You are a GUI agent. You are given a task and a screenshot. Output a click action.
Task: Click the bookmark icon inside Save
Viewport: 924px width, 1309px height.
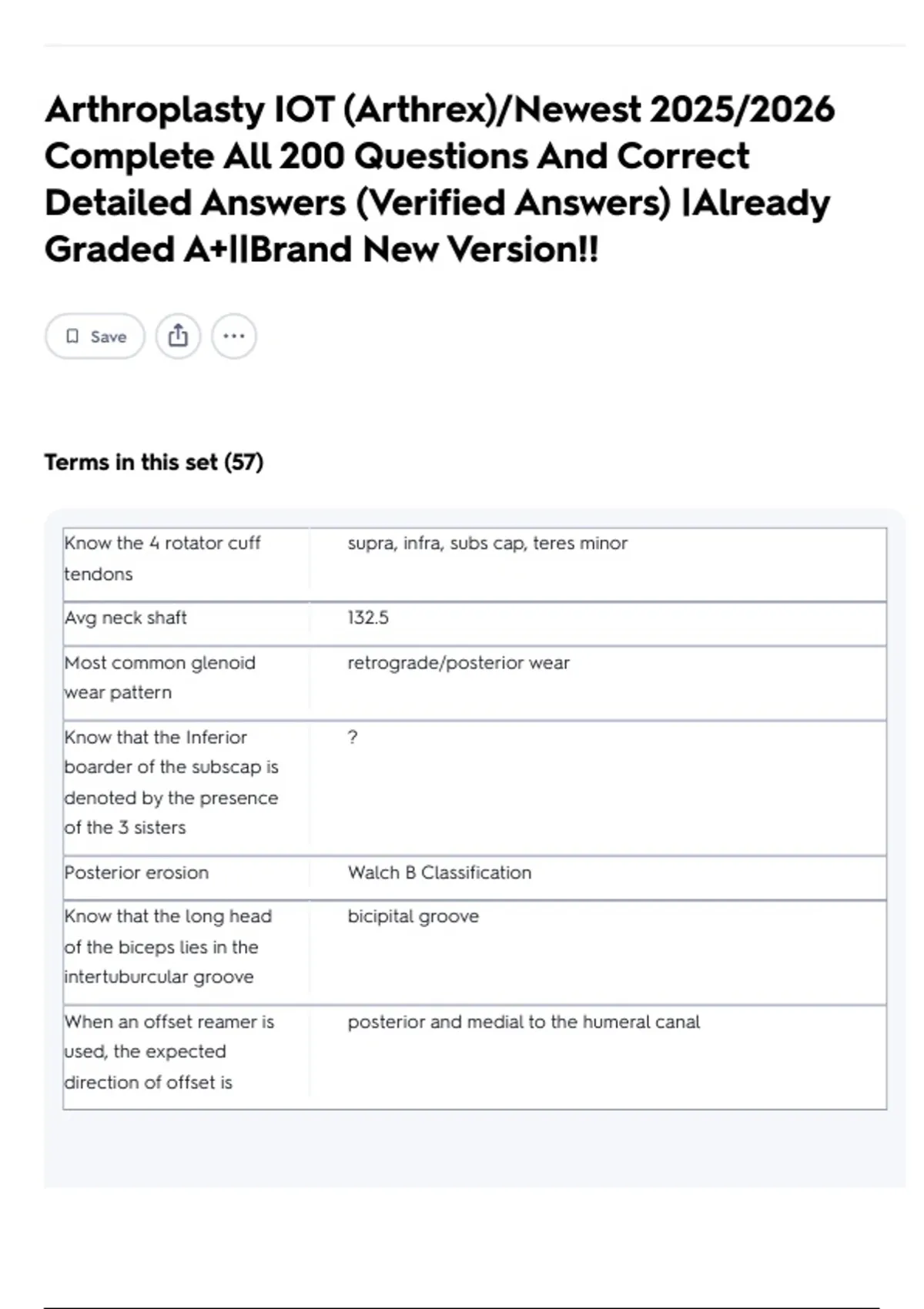pos(72,336)
